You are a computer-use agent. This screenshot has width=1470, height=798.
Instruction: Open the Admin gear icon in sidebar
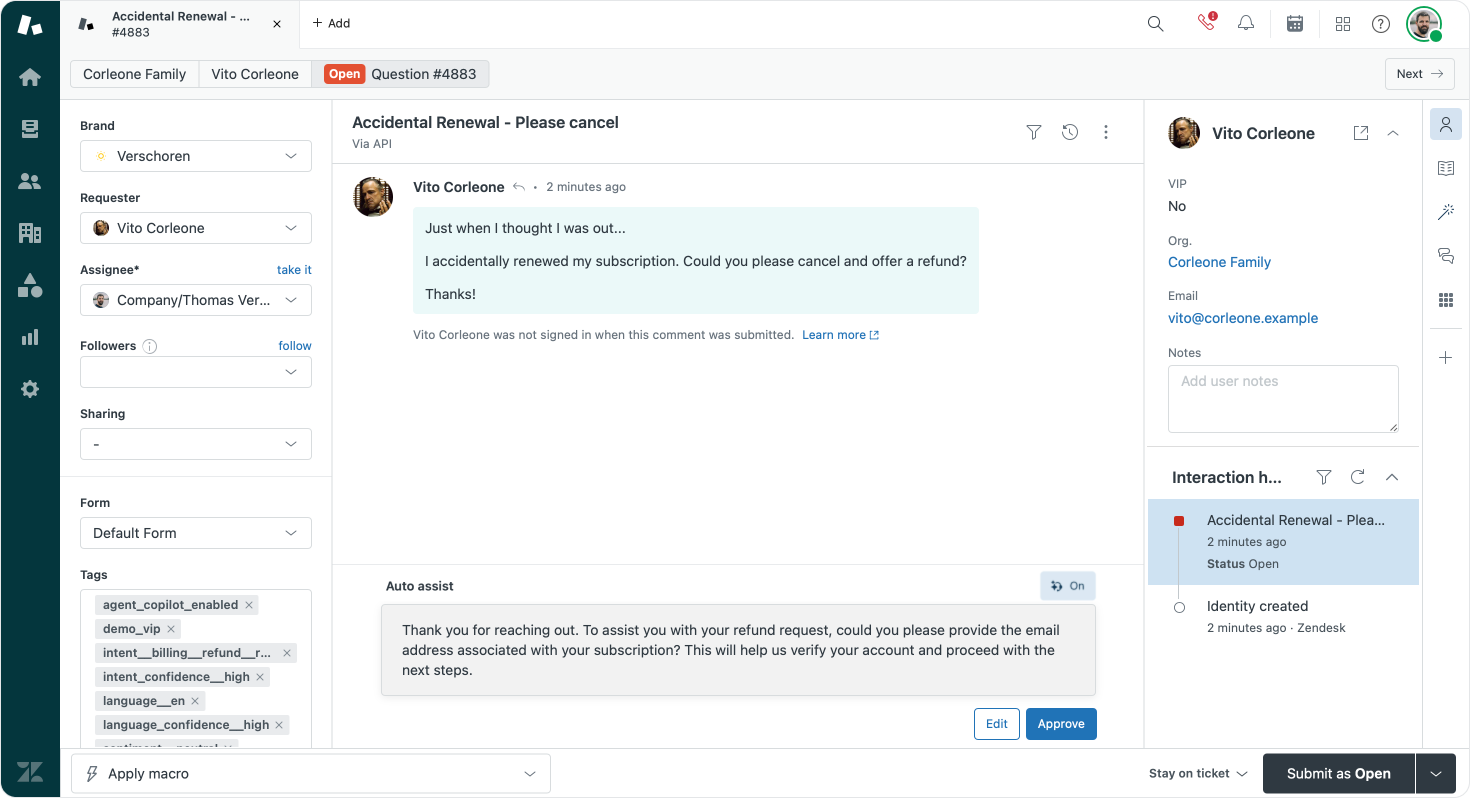[x=30, y=389]
